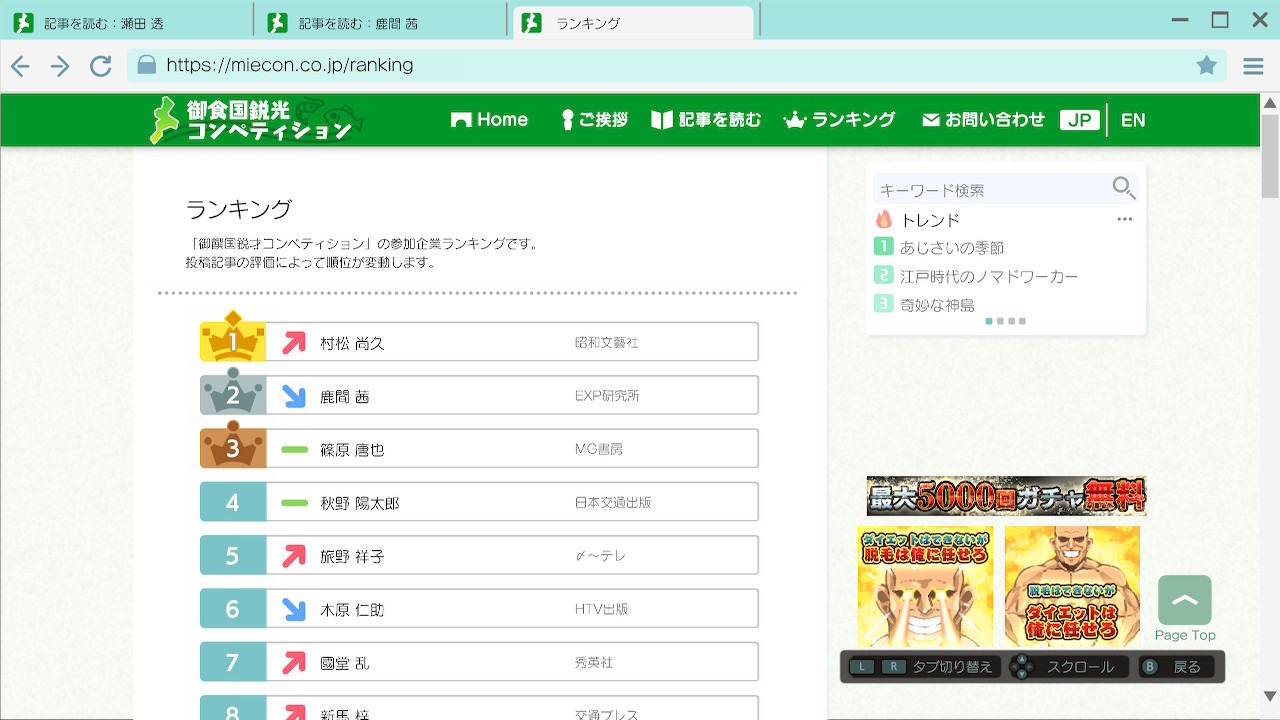Image resolution: width=1280 pixels, height=720 pixels.
Task: Click the 最大5000回ガチャ無料 banner ad
Action: pyautogui.click(x=1006, y=496)
